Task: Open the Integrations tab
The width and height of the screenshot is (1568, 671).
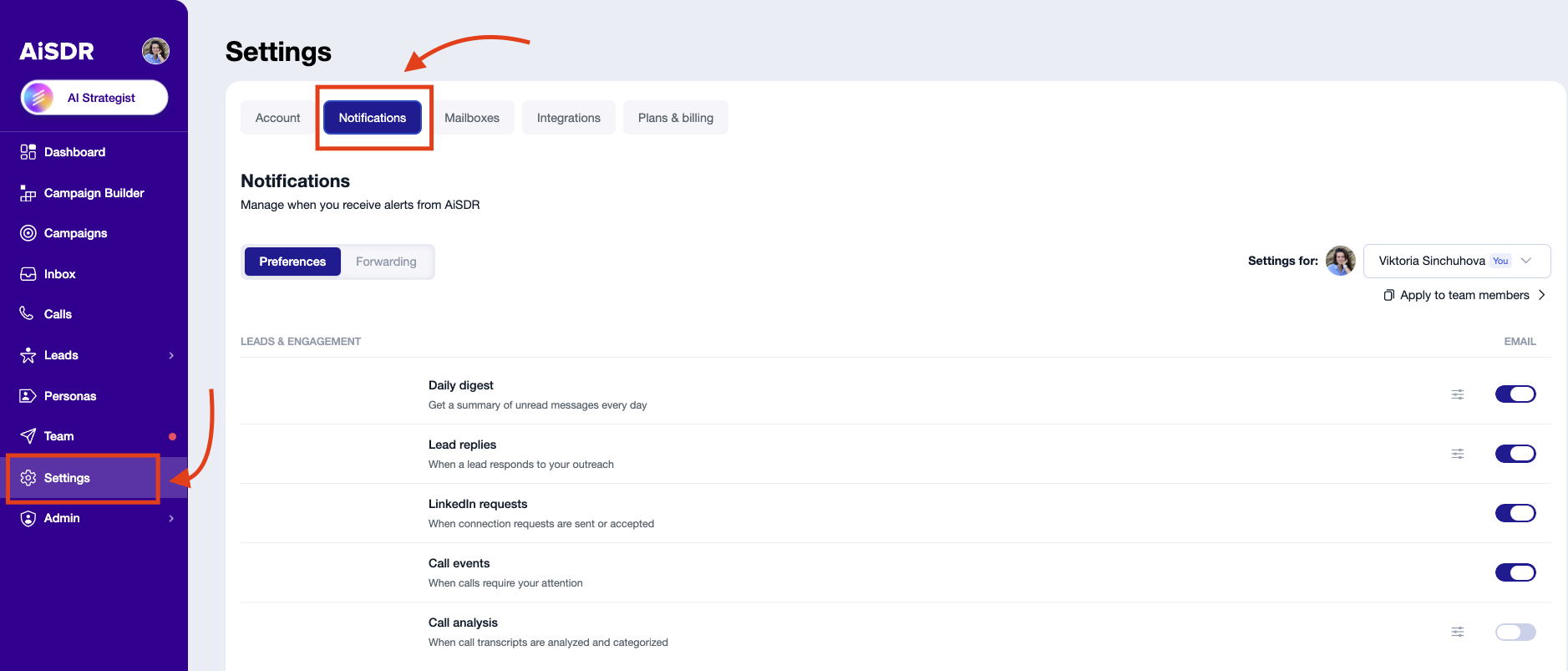Action: click(569, 118)
